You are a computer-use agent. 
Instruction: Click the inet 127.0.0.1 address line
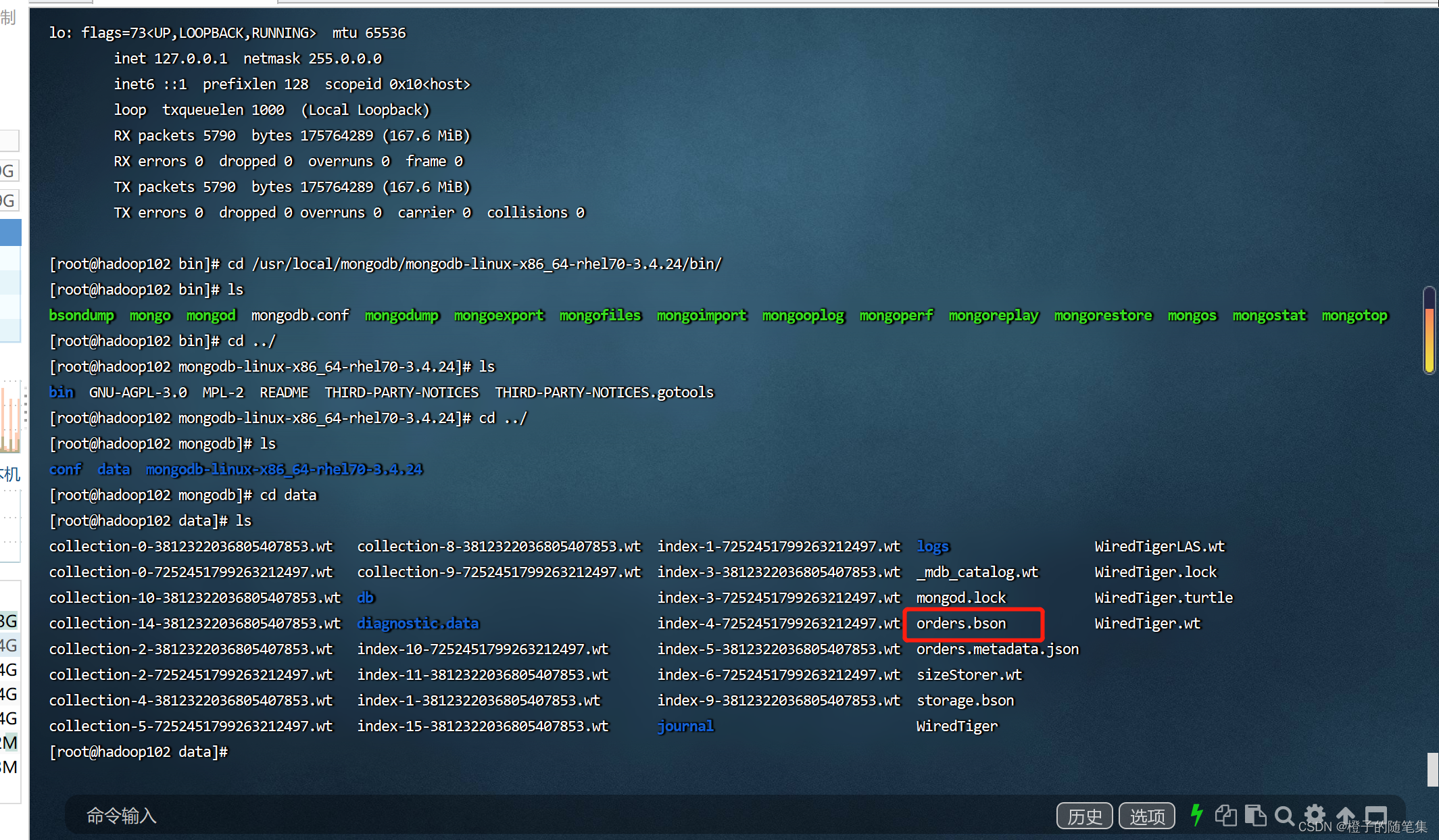click(247, 58)
